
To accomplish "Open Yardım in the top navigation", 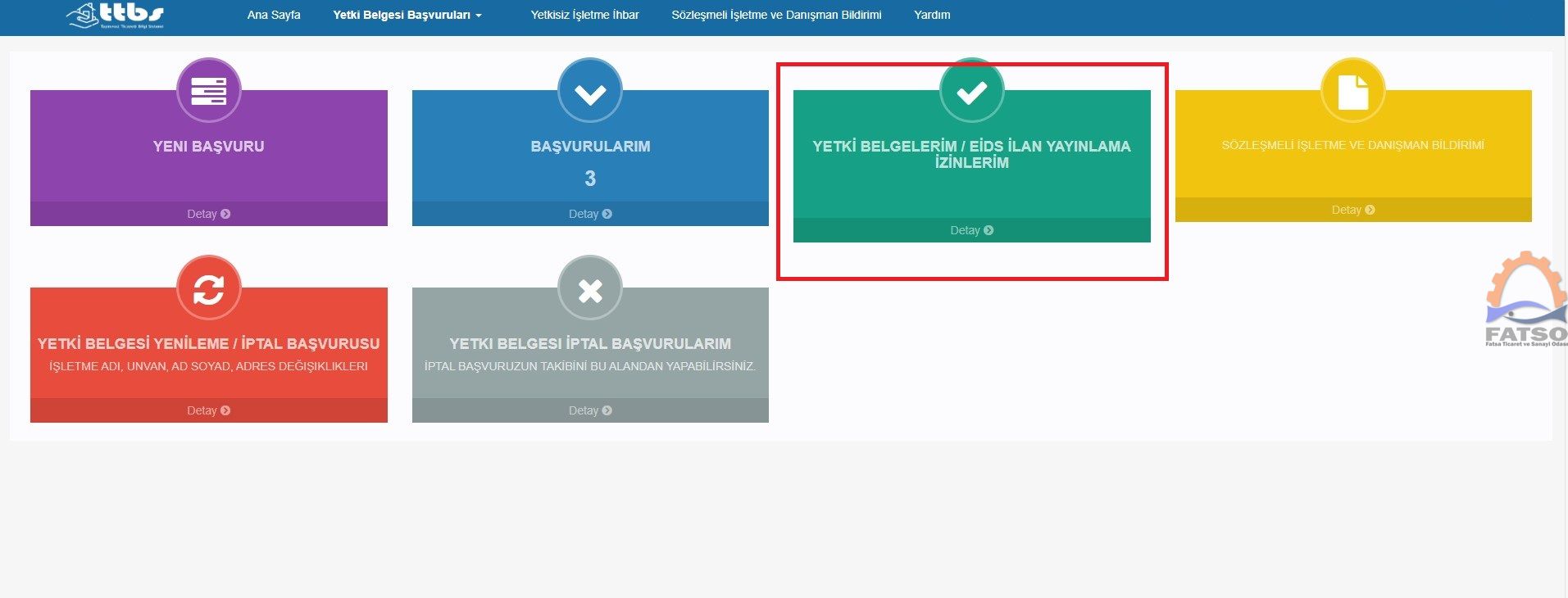I will pos(932,15).
